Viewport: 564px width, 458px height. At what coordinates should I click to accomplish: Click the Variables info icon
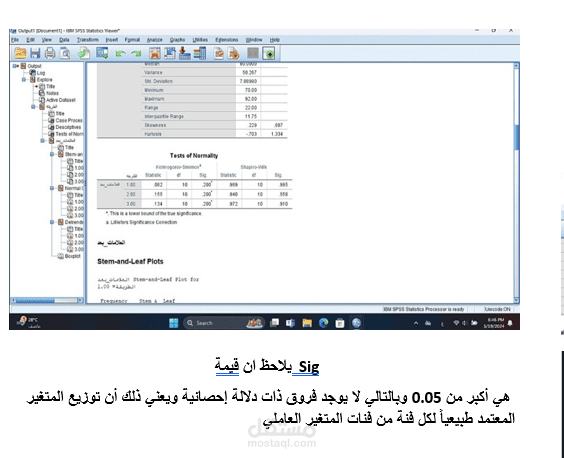click(200, 53)
